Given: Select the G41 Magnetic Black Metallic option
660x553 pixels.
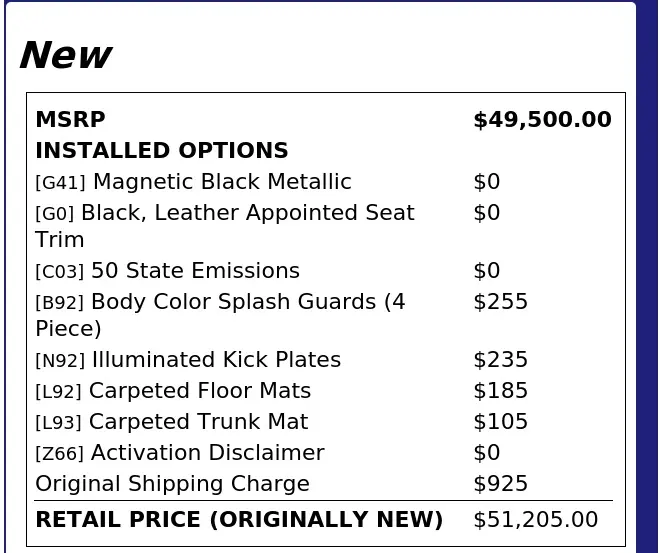Looking at the screenshot, I should point(193,182).
